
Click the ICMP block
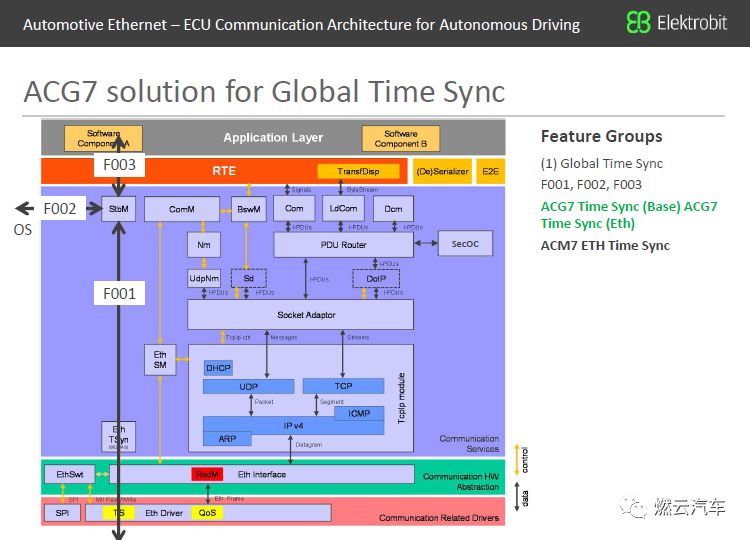pos(359,413)
